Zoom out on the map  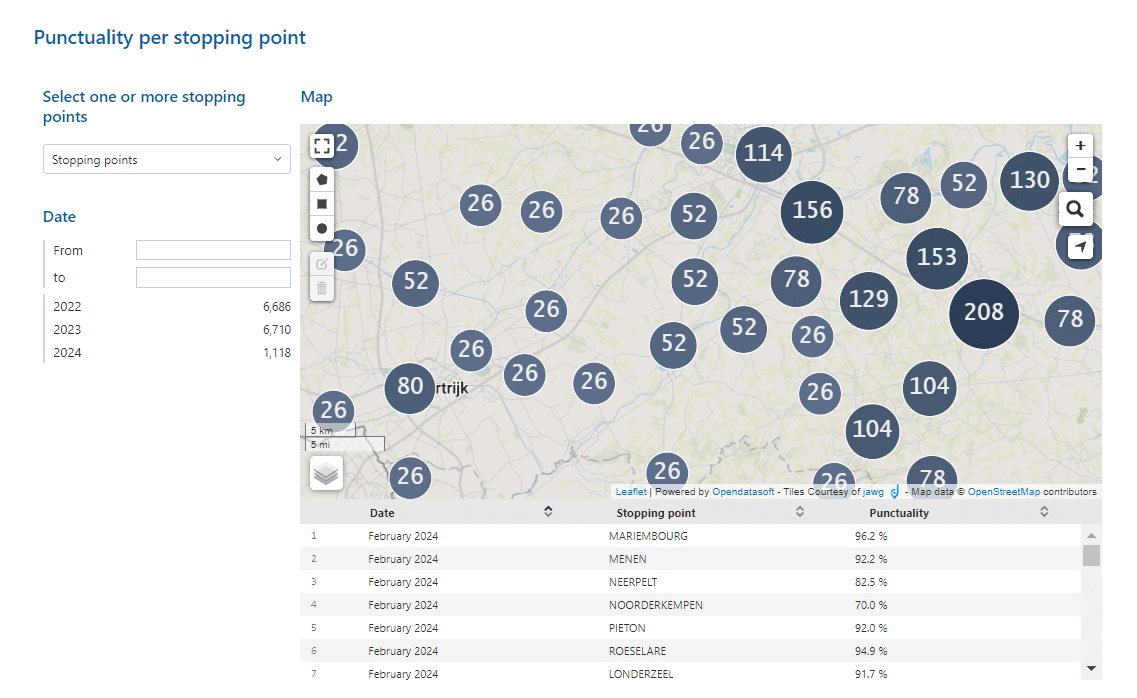pos(1080,170)
